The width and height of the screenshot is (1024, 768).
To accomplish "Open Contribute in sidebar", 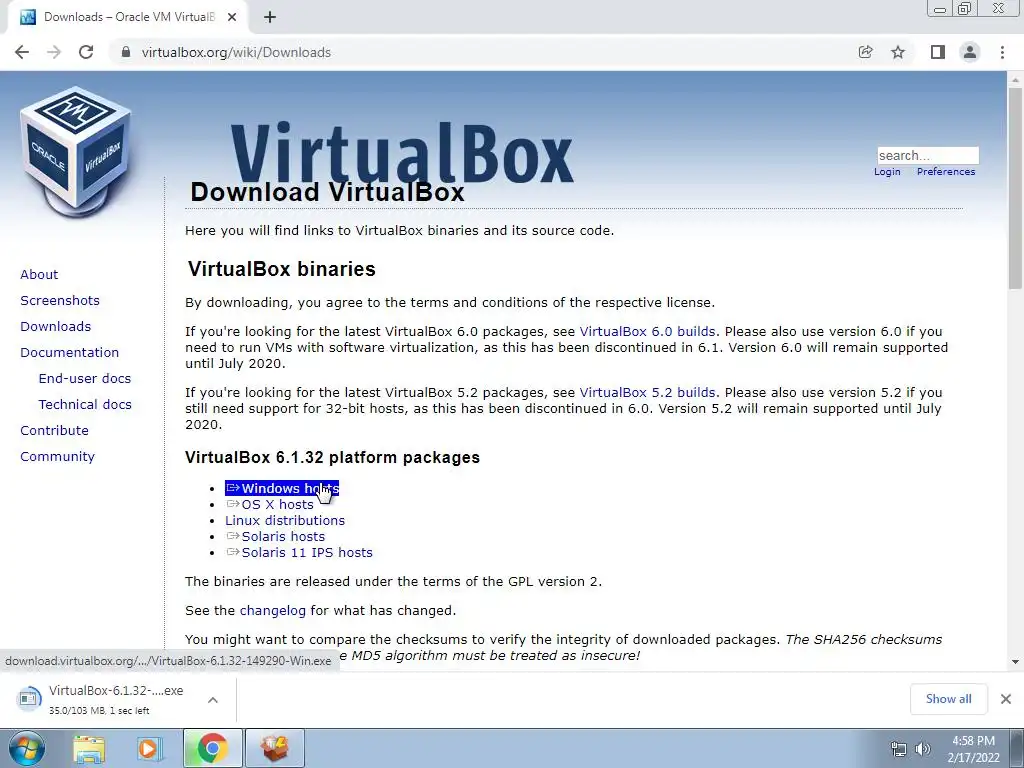I will pos(54,431).
